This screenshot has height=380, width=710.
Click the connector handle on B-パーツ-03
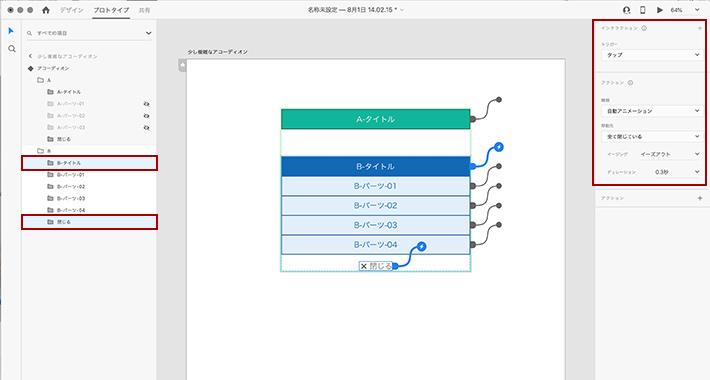[473, 225]
